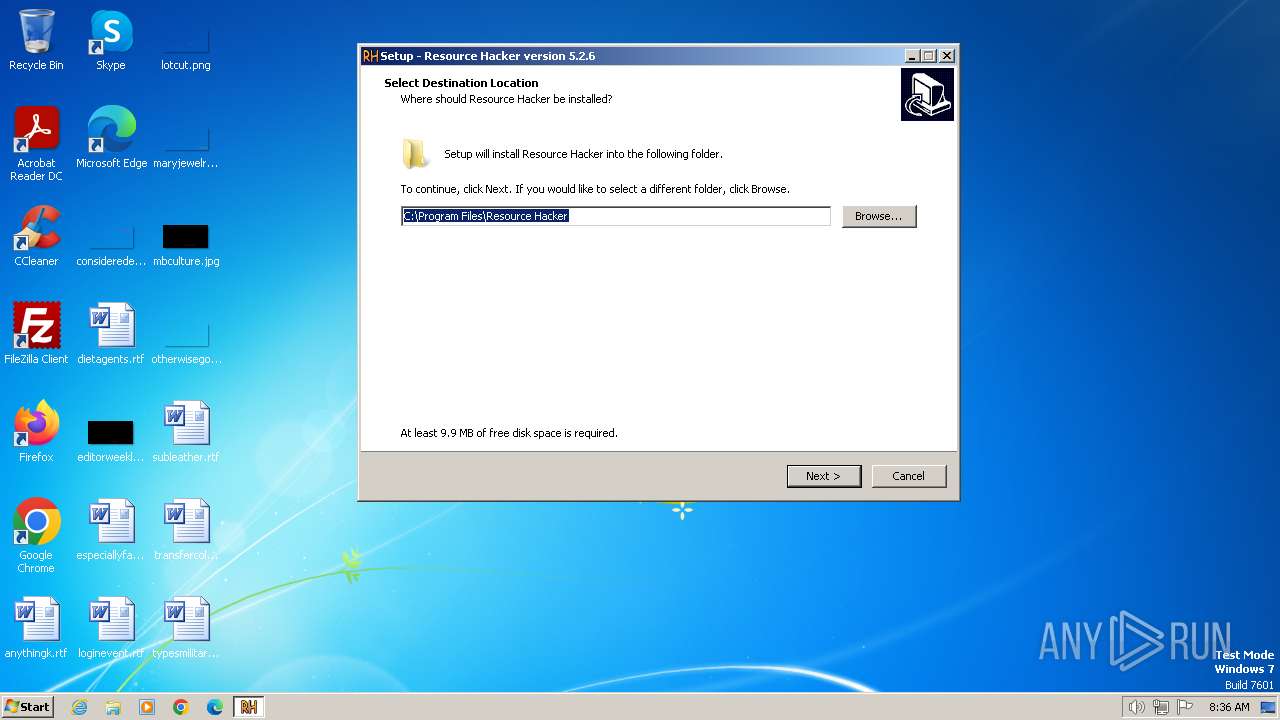Select the dietagents.rtf document
The height and width of the screenshot is (720, 1280).
click(x=111, y=334)
